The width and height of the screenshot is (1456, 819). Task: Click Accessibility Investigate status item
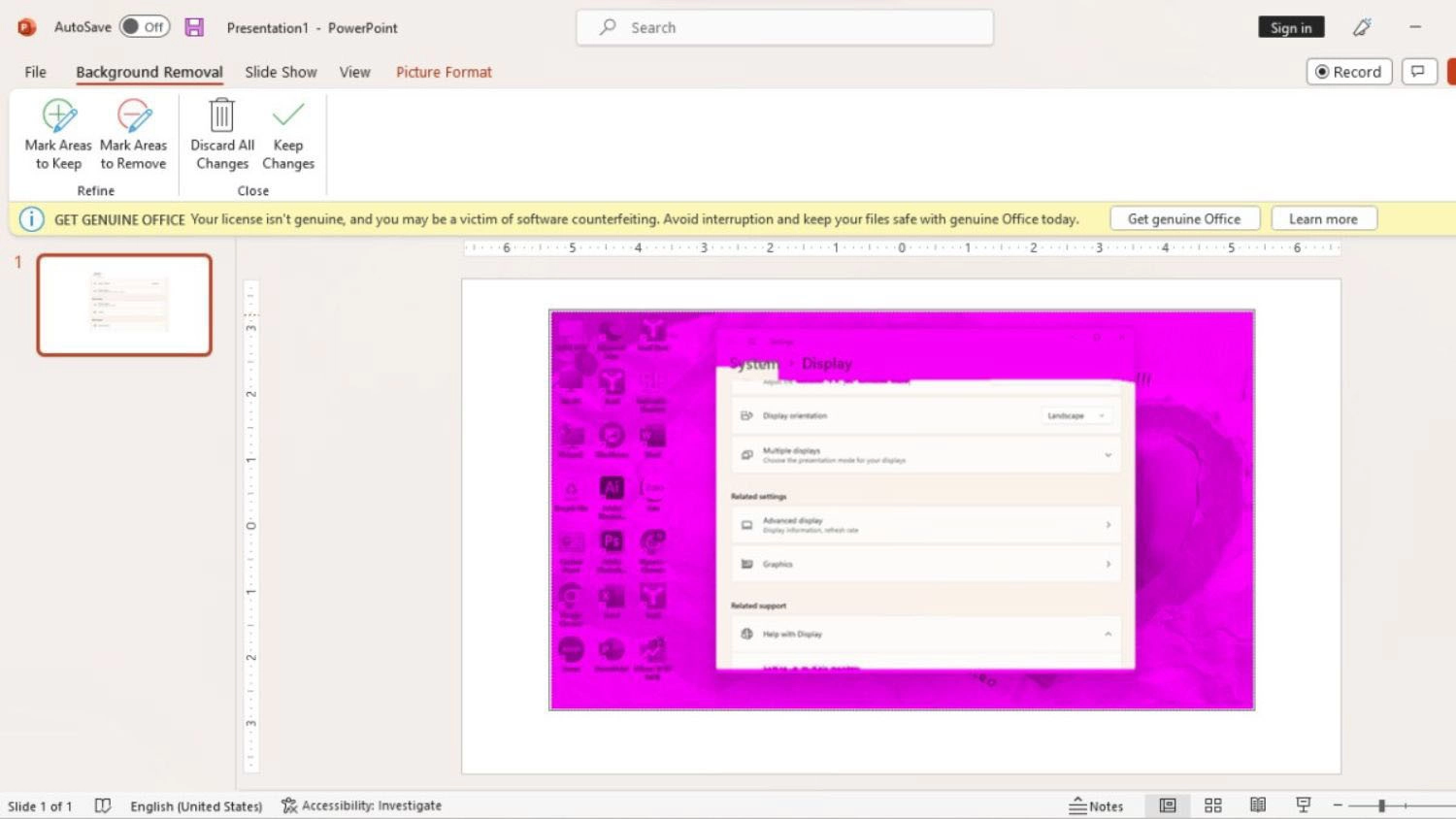click(361, 805)
